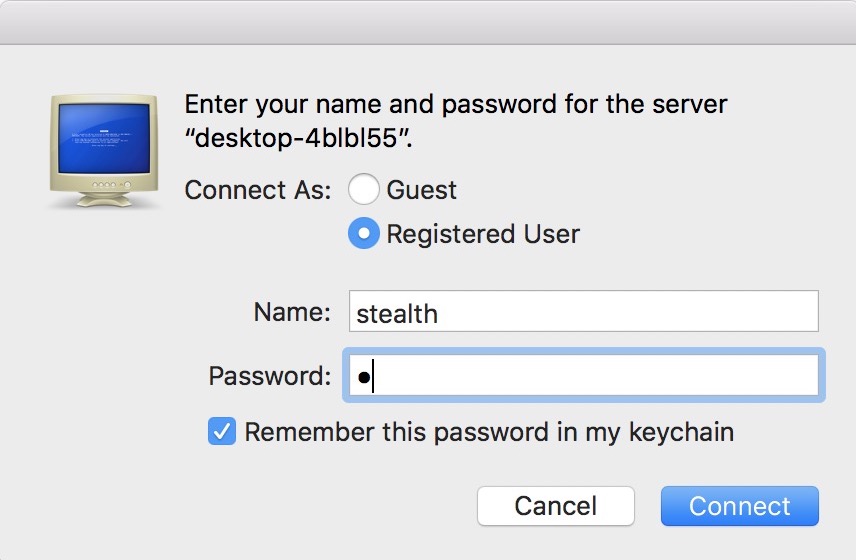
Task: Click into the Name text field
Action: coord(584,311)
